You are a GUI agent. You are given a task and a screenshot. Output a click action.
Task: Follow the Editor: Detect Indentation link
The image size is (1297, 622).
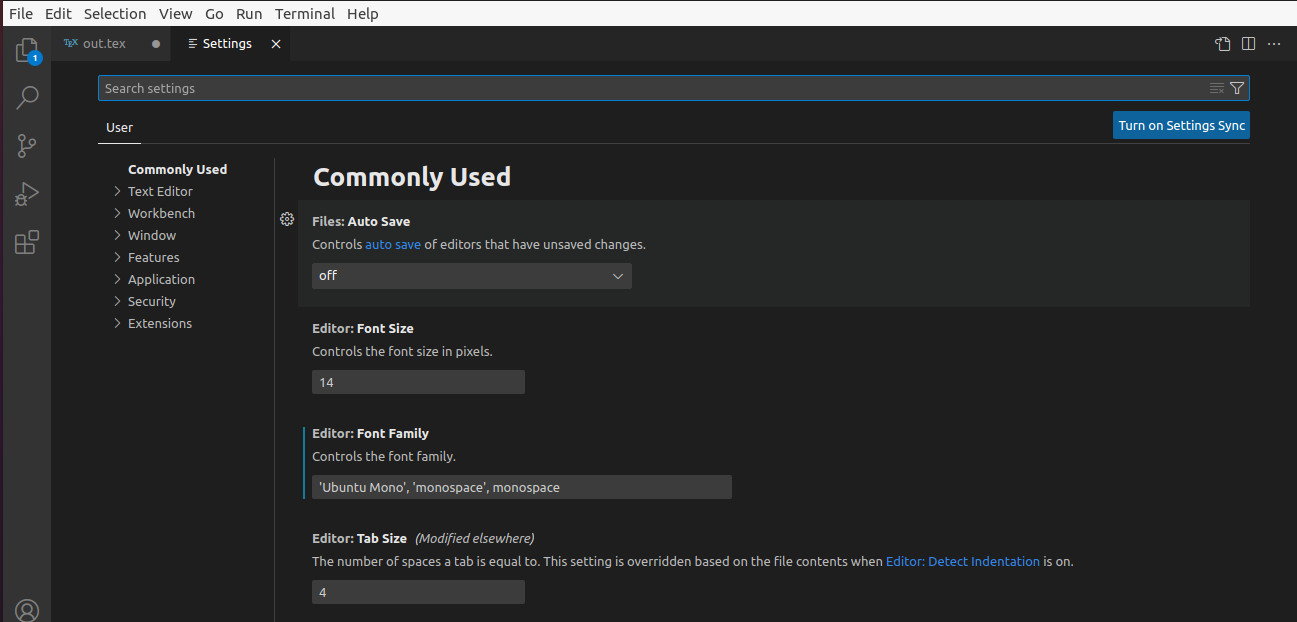point(962,561)
